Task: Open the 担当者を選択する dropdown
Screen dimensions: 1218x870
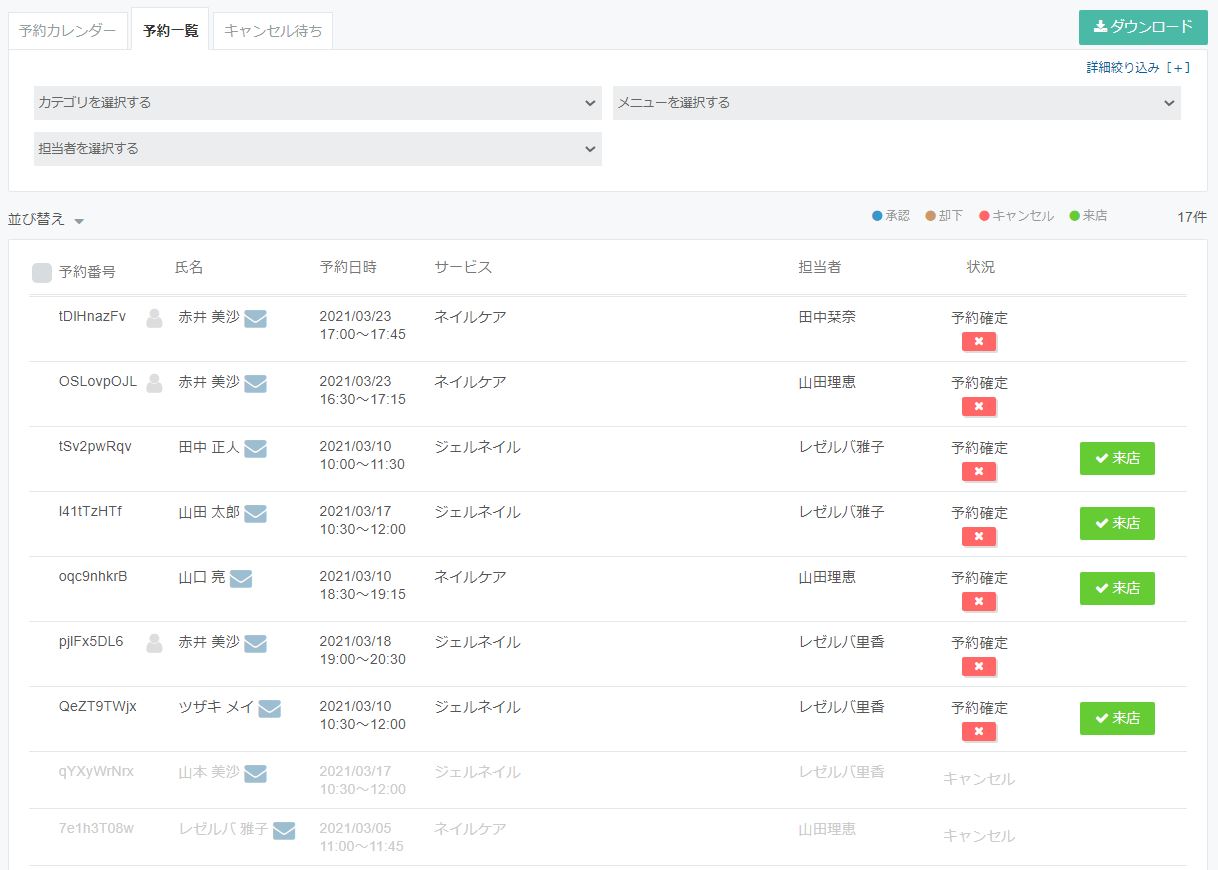Action: coord(318,149)
